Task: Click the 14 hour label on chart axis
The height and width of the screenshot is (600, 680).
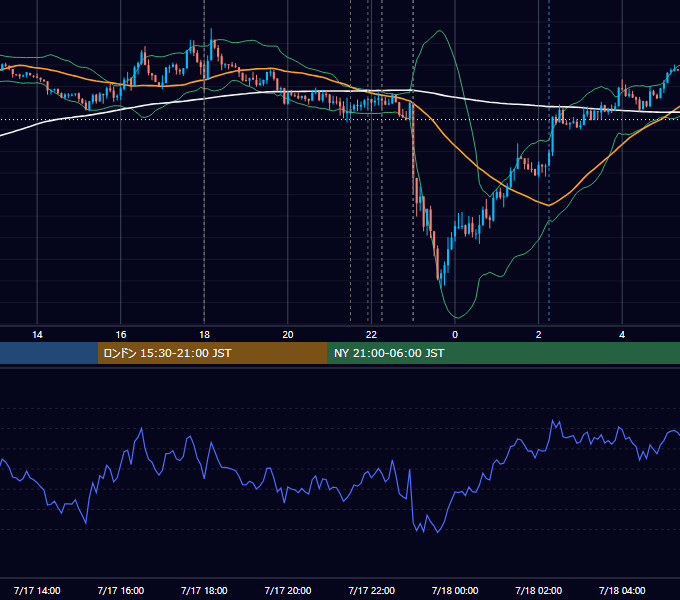Action: coord(37,335)
